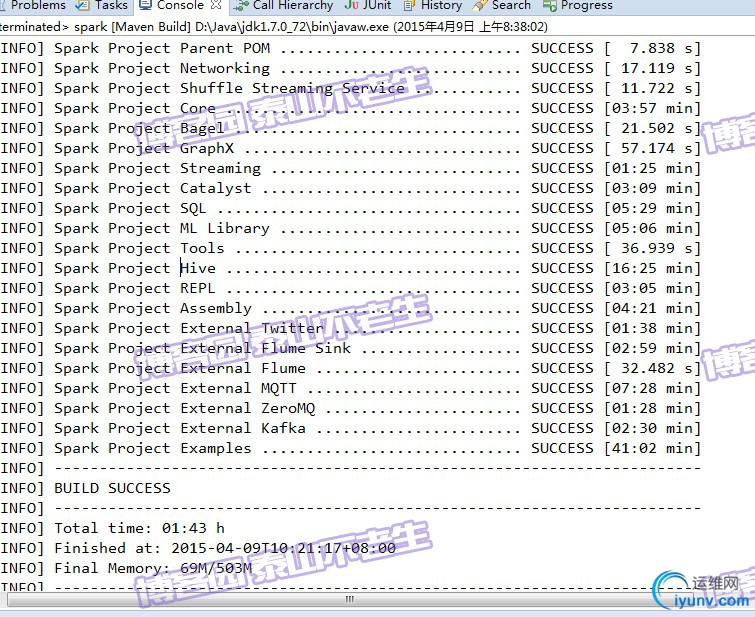Click the Tasks tab icon
Image resolution: width=755 pixels, height=617 pixels.
click(82, 5)
